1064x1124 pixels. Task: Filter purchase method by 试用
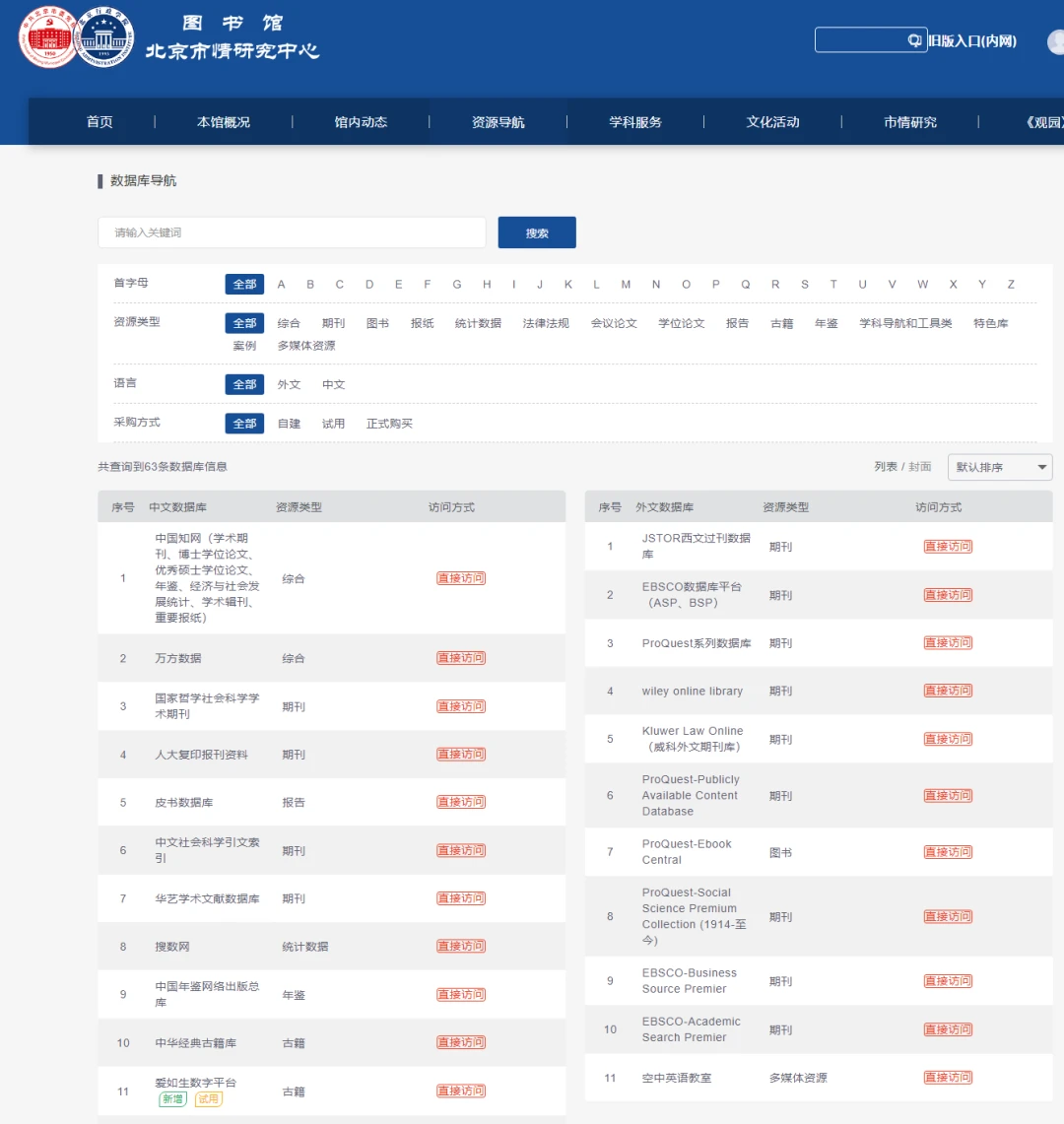pyautogui.click(x=333, y=424)
